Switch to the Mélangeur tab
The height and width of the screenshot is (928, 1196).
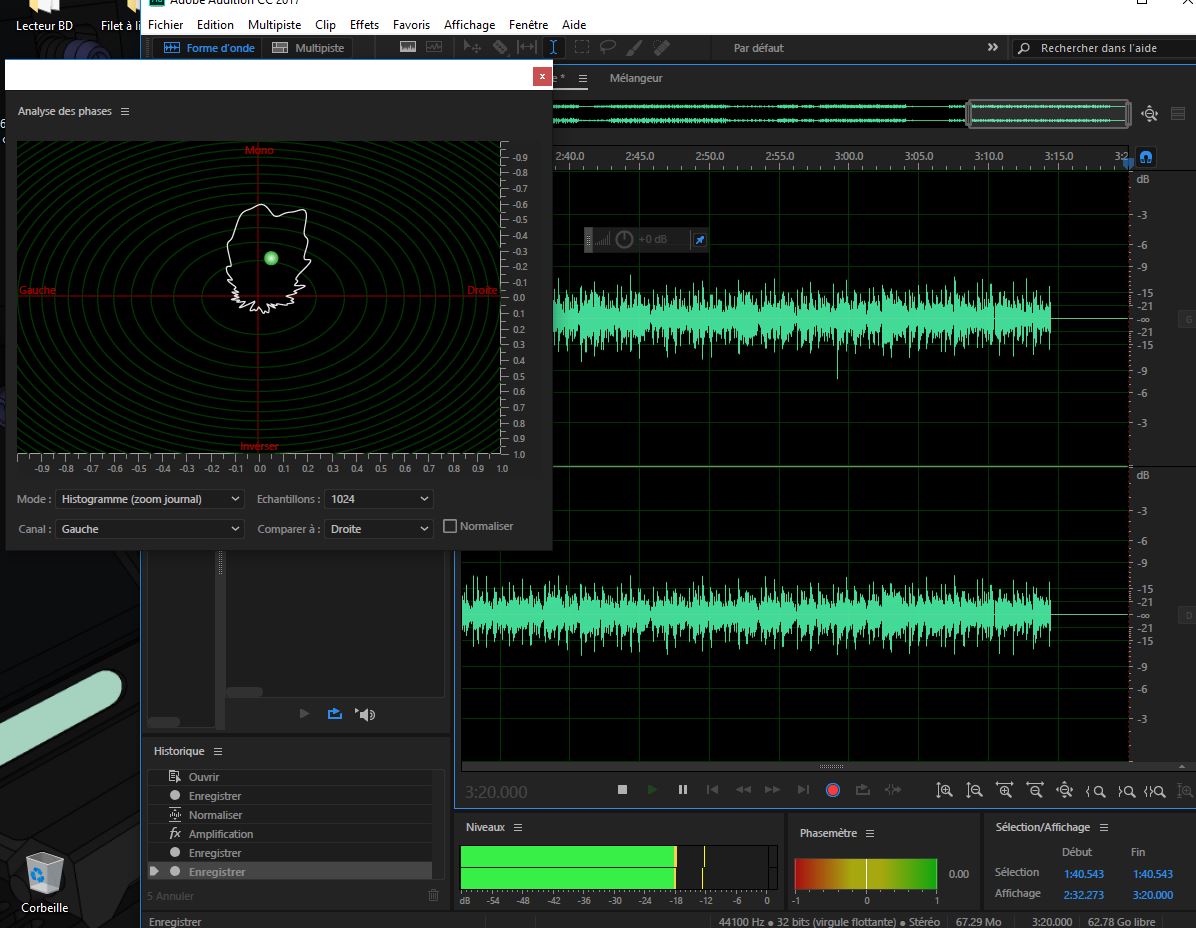(636, 78)
